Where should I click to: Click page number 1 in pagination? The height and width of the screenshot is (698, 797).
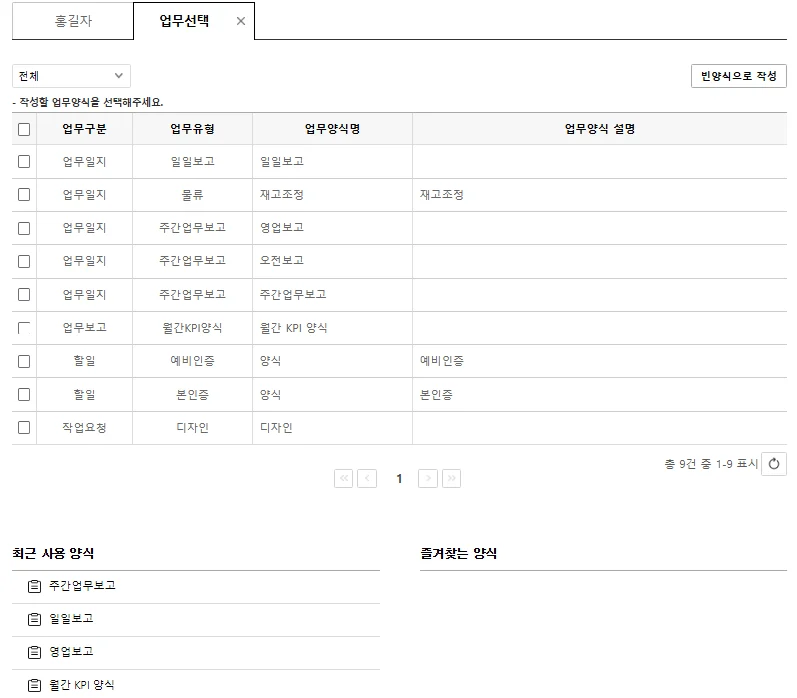tap(399, 479)
